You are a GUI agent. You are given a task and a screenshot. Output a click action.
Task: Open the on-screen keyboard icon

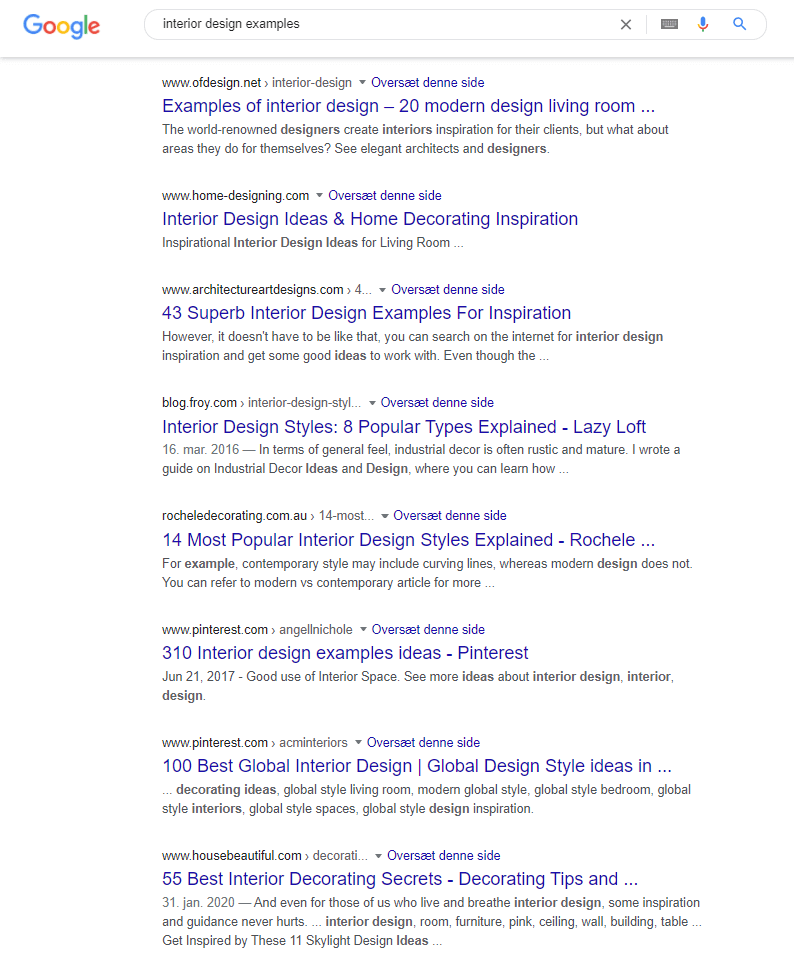pos(669,24)
